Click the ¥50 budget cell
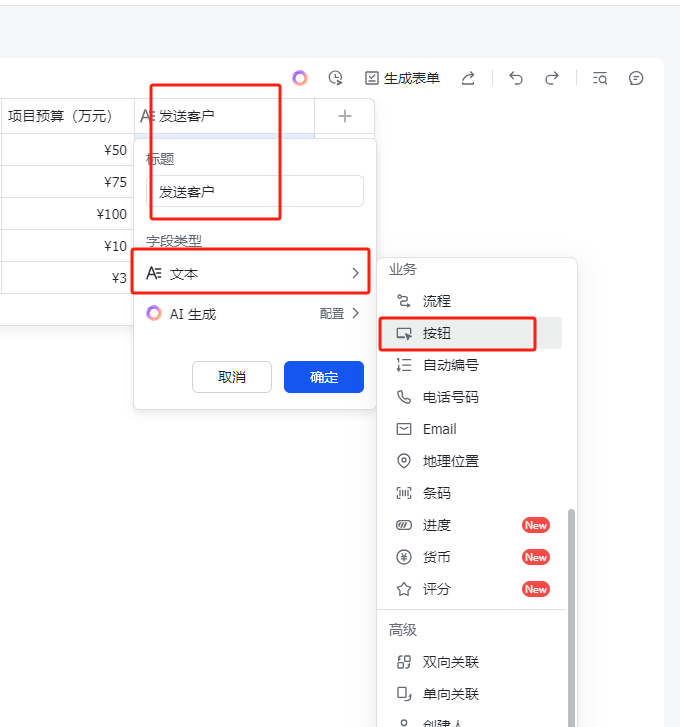The width and height of the screenshot is (680, 727). pyautogui.click(x=67, y=150)
